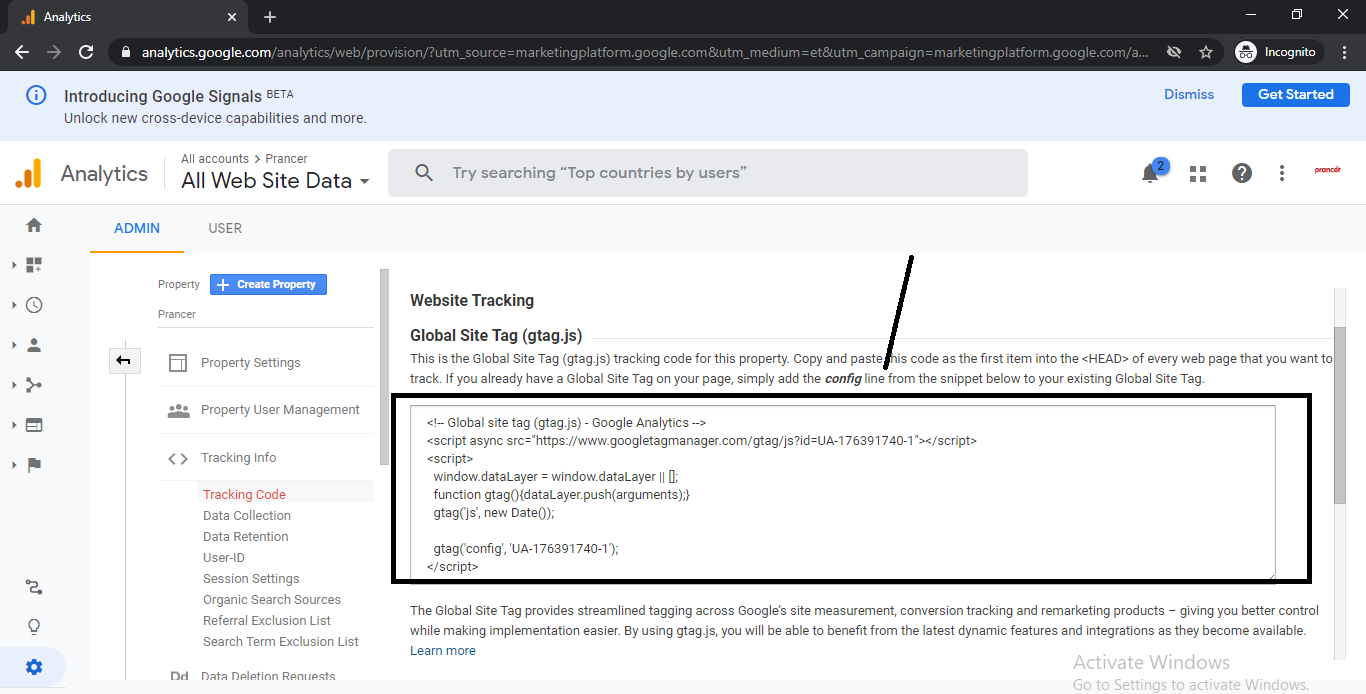Open a new browser tab

tap(270, 17)
